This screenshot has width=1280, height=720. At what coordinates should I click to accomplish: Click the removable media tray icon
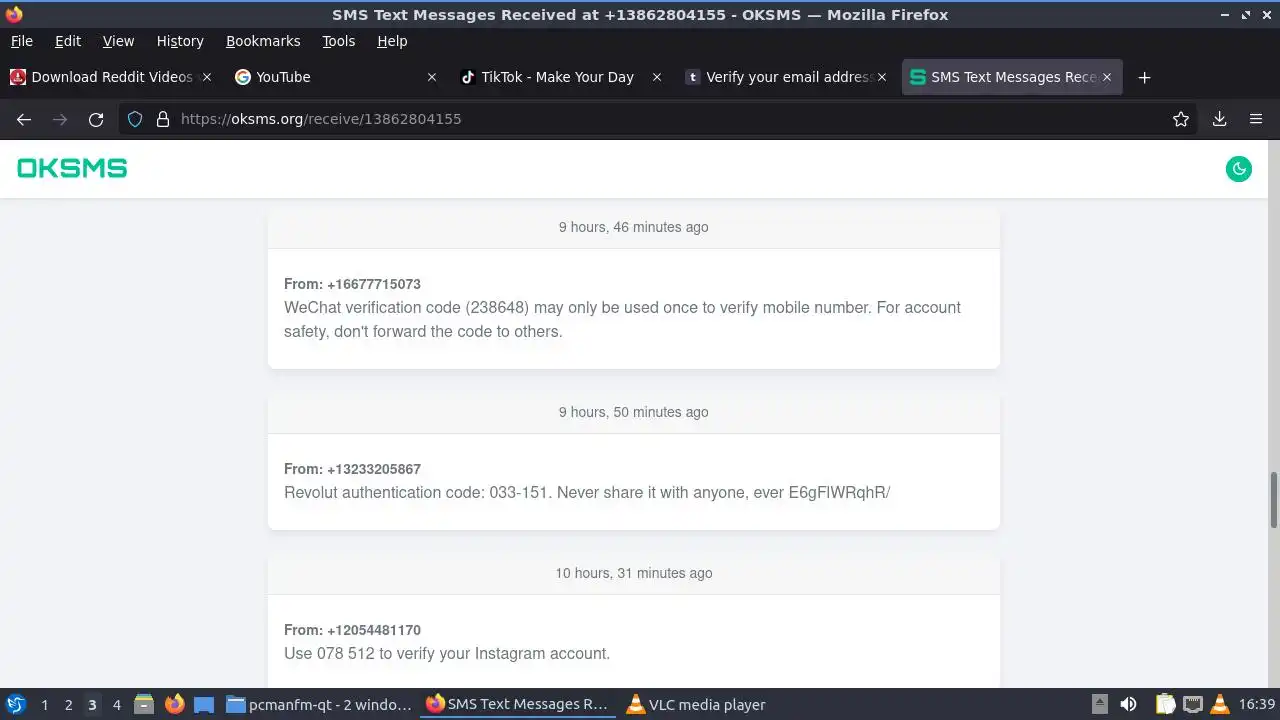pos(1099,704)
